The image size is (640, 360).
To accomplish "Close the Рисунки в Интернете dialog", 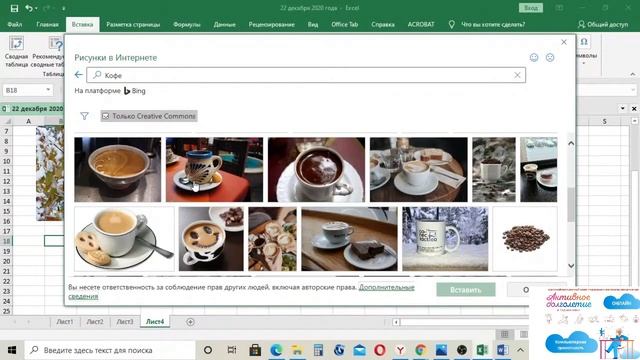I will 564,42.
